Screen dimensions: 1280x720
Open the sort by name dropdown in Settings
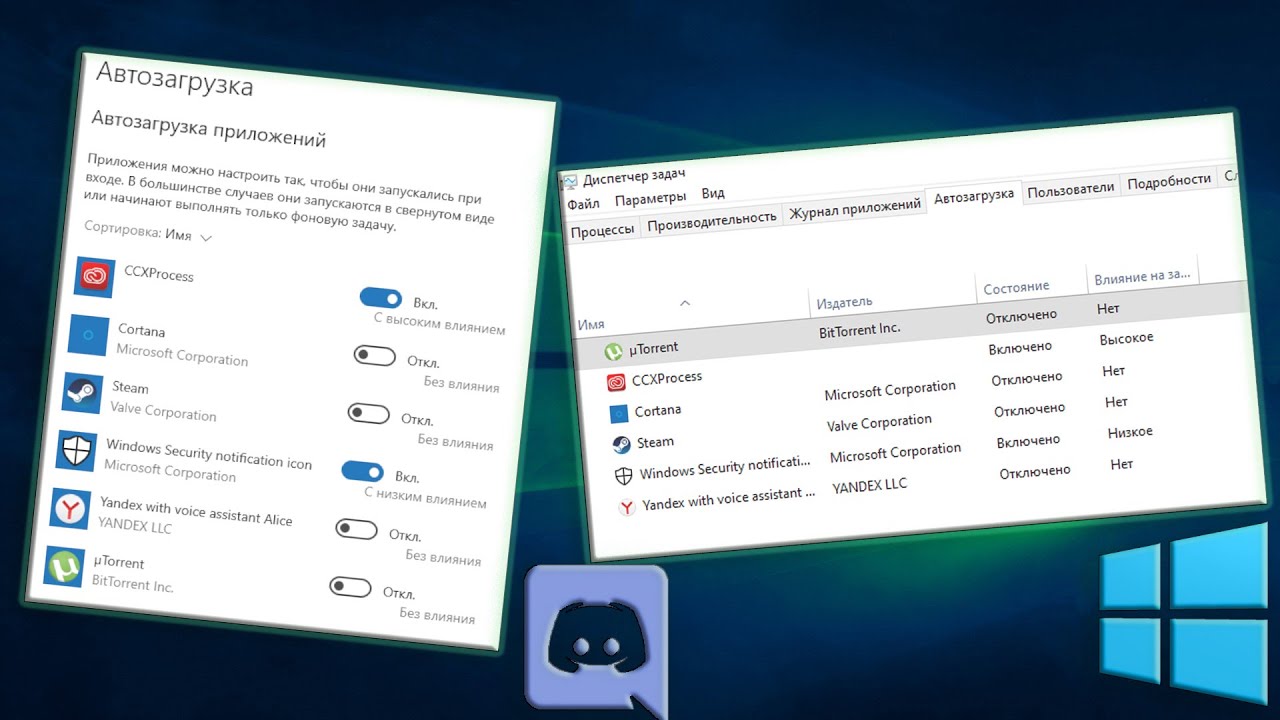point(149,232)
